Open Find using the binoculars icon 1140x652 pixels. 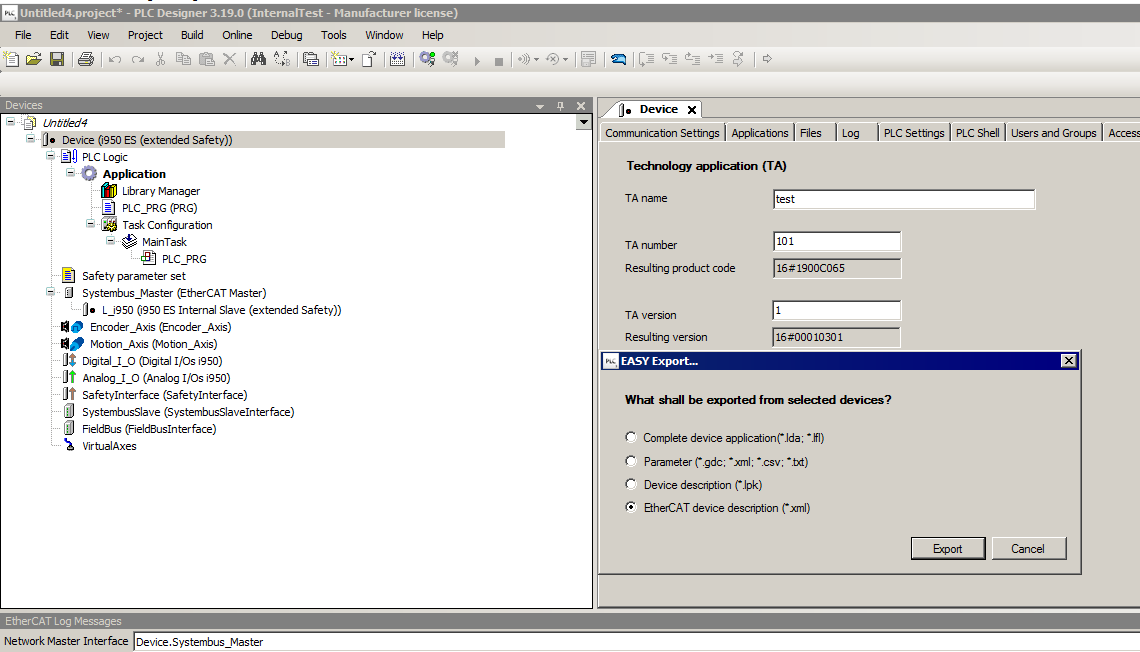click(x=258, y=59)
